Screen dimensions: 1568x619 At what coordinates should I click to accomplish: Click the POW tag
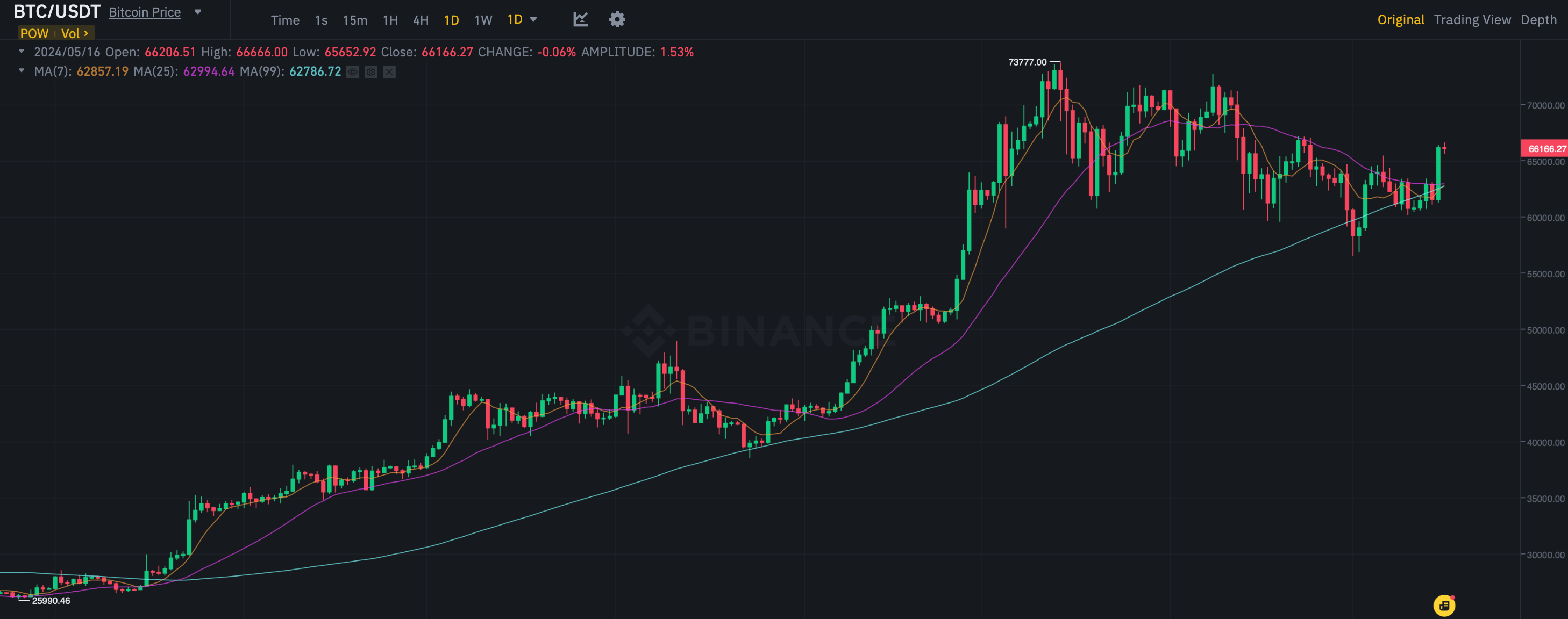tap(34, 33)
